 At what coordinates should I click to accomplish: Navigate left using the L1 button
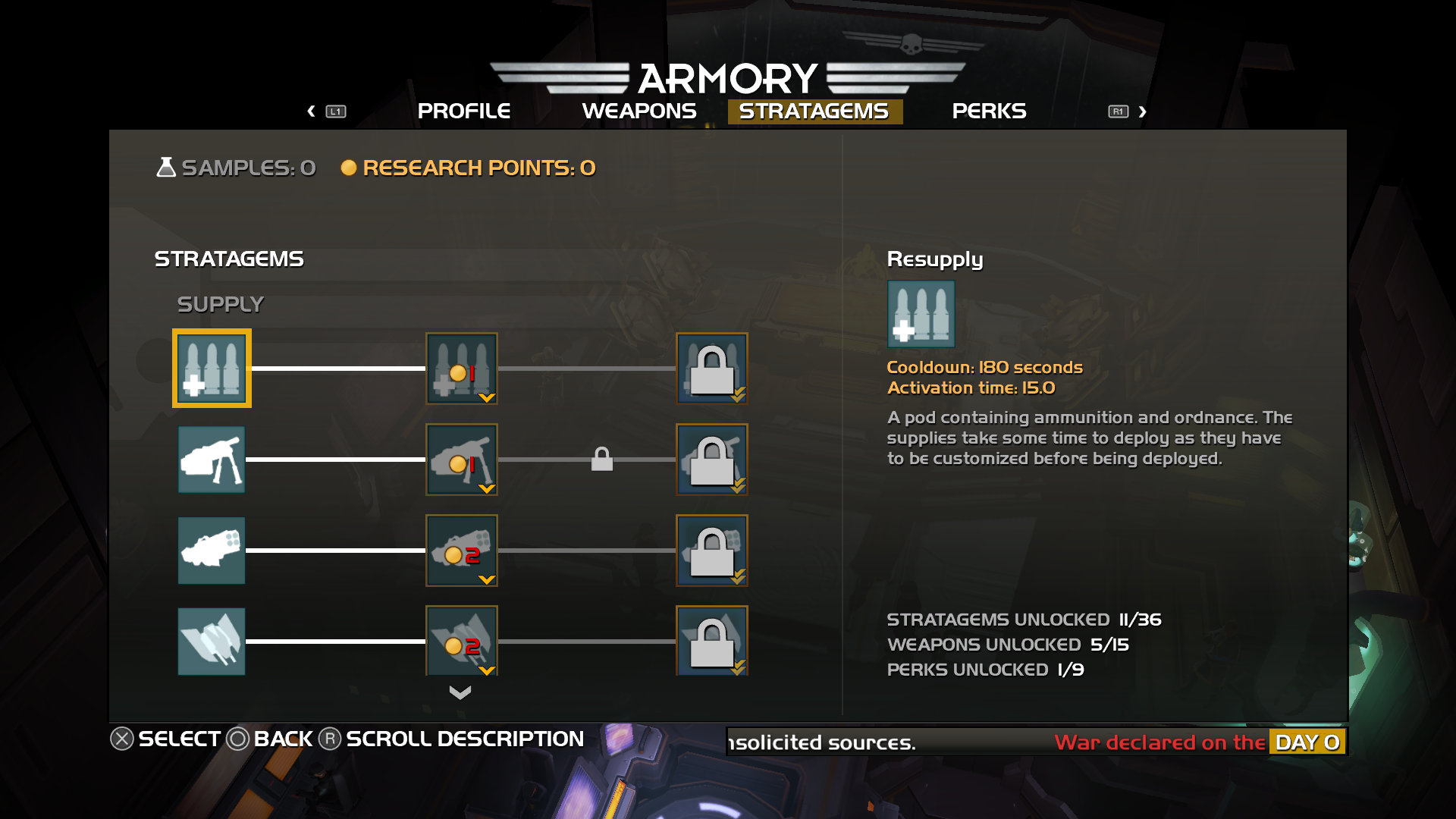coord(336,111)
